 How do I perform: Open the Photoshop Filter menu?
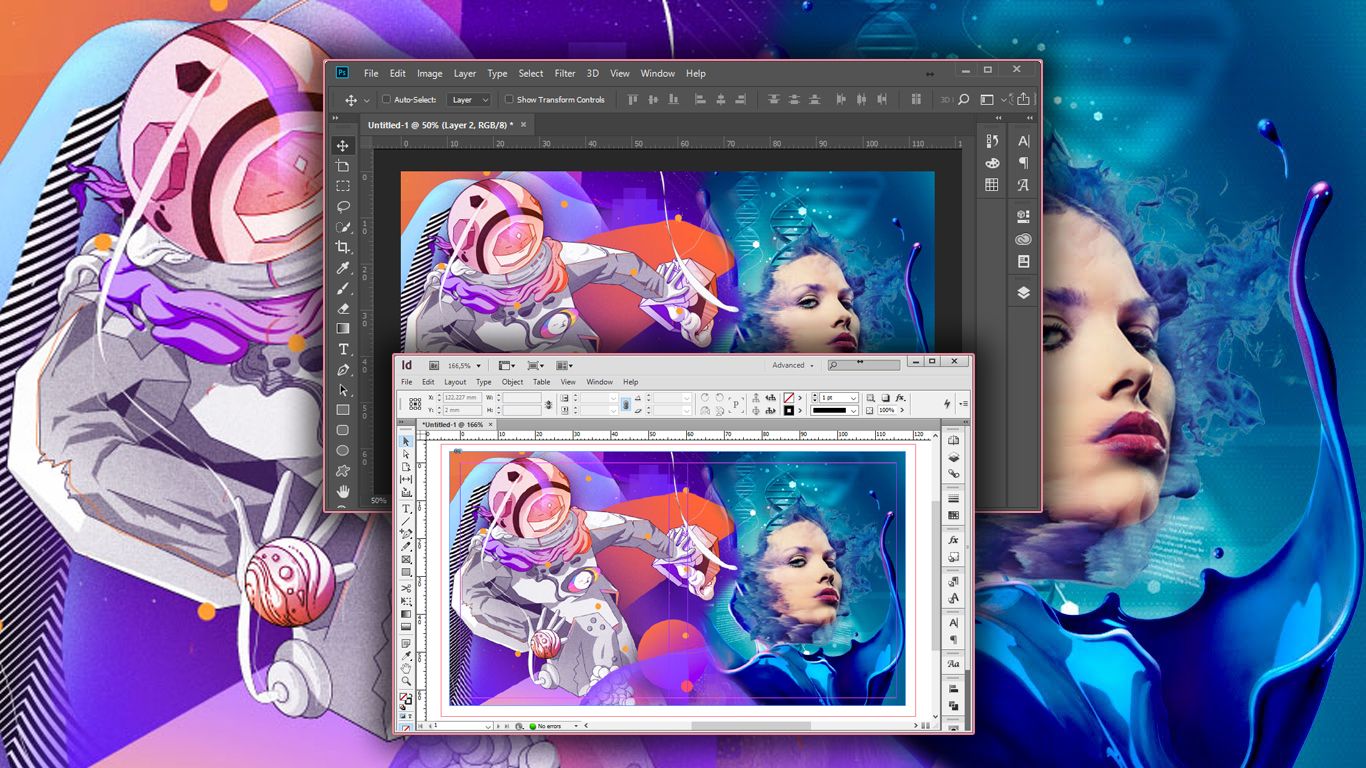[x=565, y=73]
